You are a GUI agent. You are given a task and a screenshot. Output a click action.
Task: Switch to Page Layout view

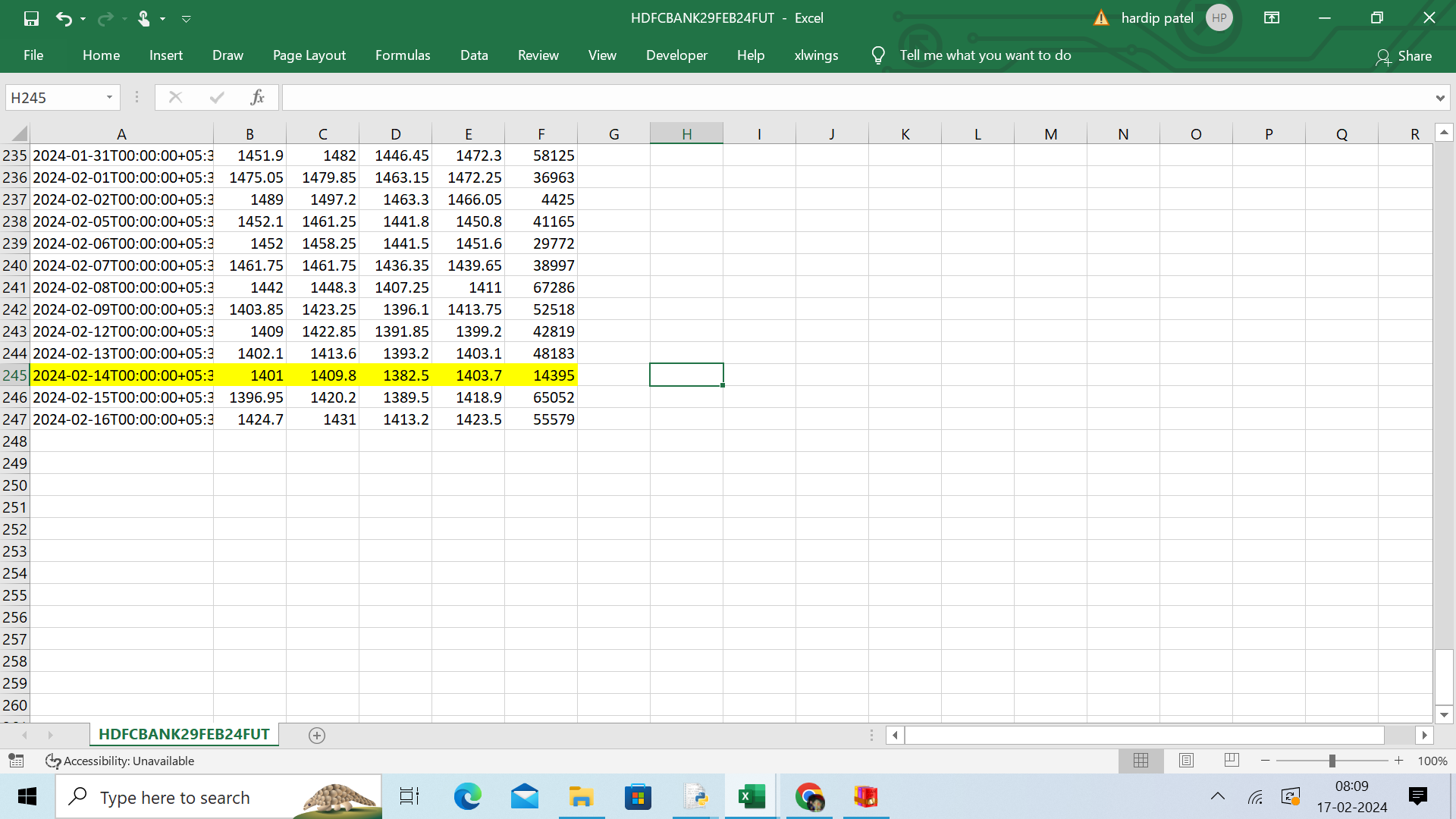point(1186,760)
